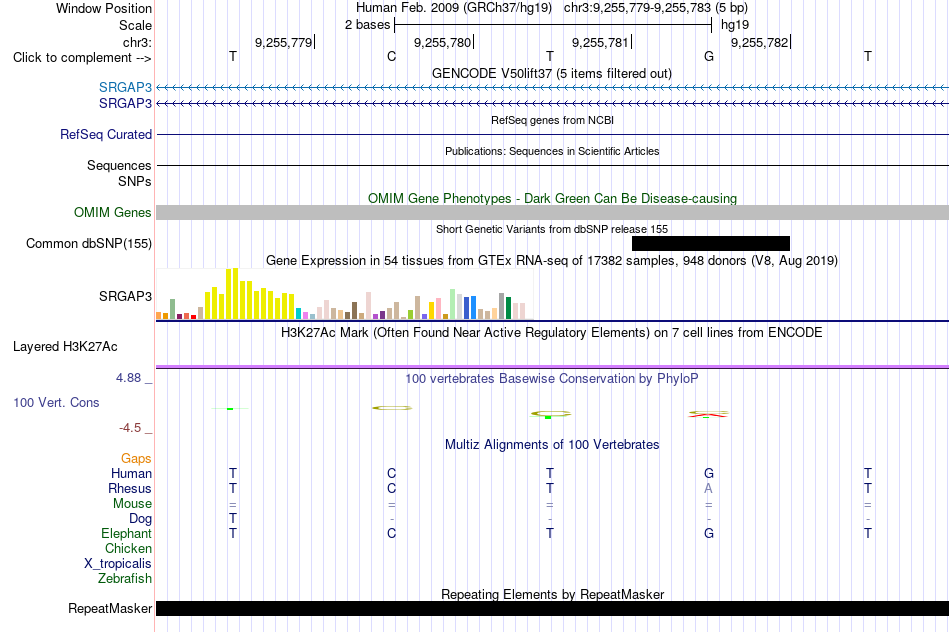Click the Sequences track label

pyautogui.click(x=119, y=165)
